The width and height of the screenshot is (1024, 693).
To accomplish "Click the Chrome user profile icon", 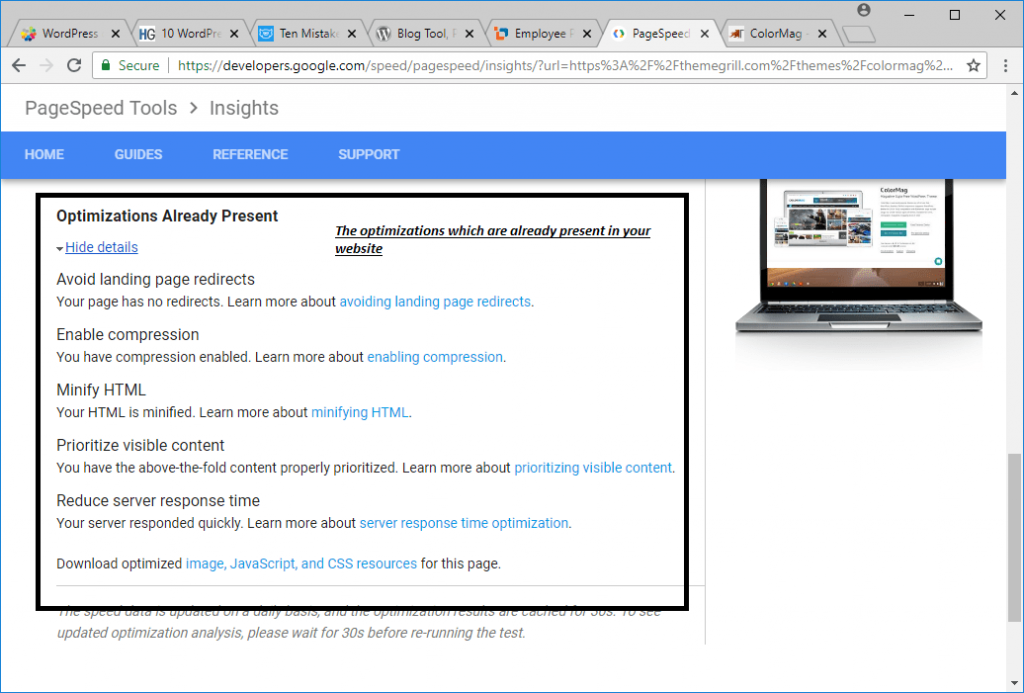I will (863, 10).
